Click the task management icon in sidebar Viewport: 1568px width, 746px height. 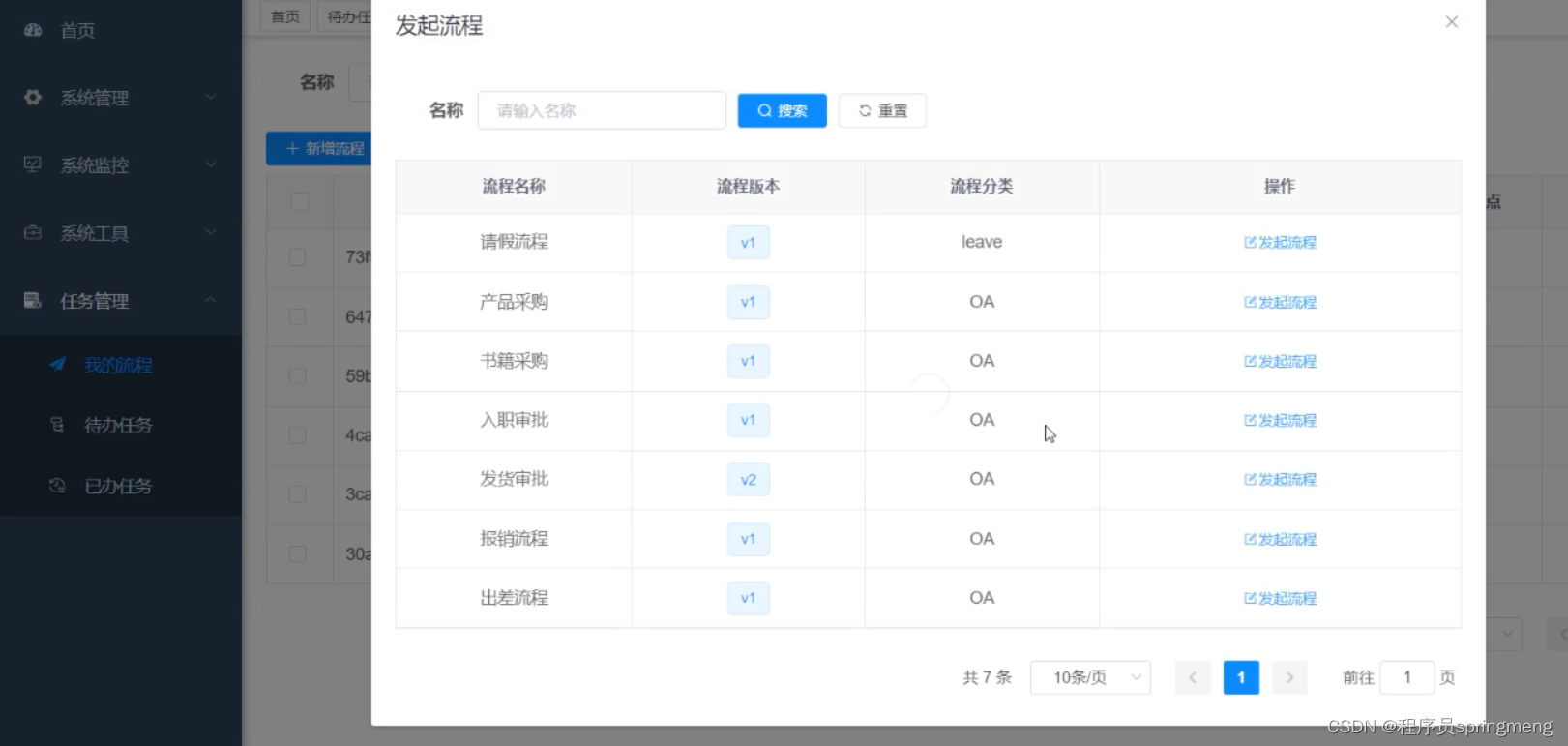(x=33, y=300)
